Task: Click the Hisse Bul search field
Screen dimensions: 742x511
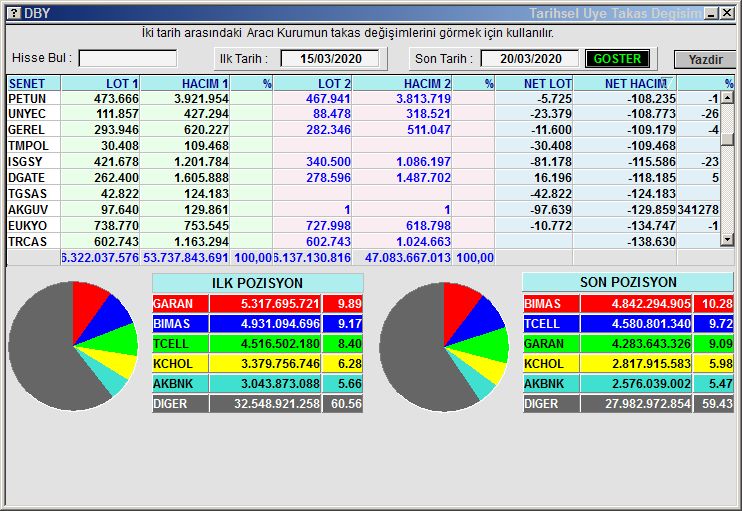Action: pyautogui.click(x=128, y=59)
